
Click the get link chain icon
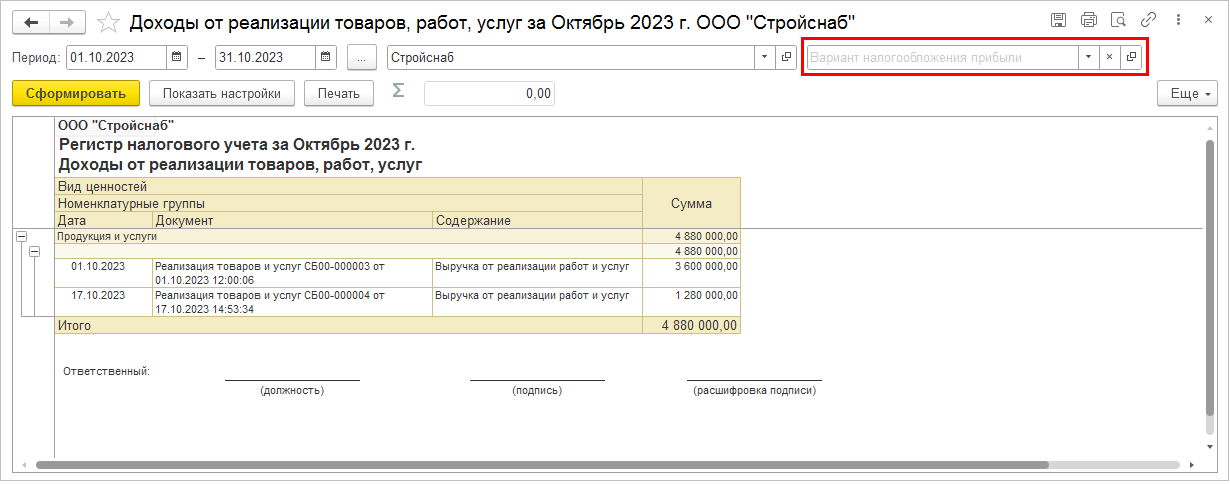[x=1150, y=20]
